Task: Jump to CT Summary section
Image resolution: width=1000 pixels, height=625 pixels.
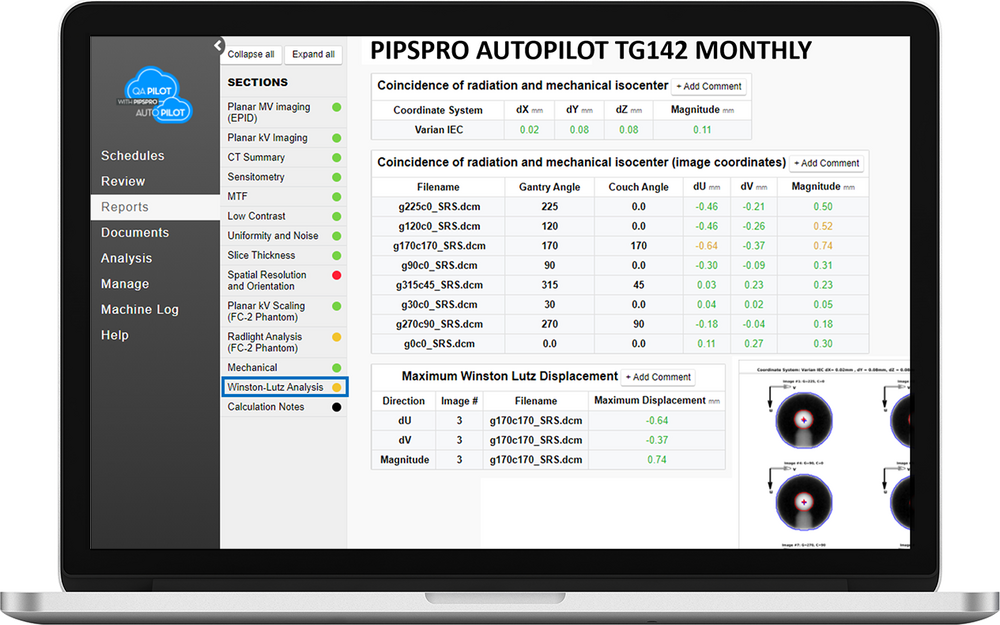Action: click(x=256, y=158)
